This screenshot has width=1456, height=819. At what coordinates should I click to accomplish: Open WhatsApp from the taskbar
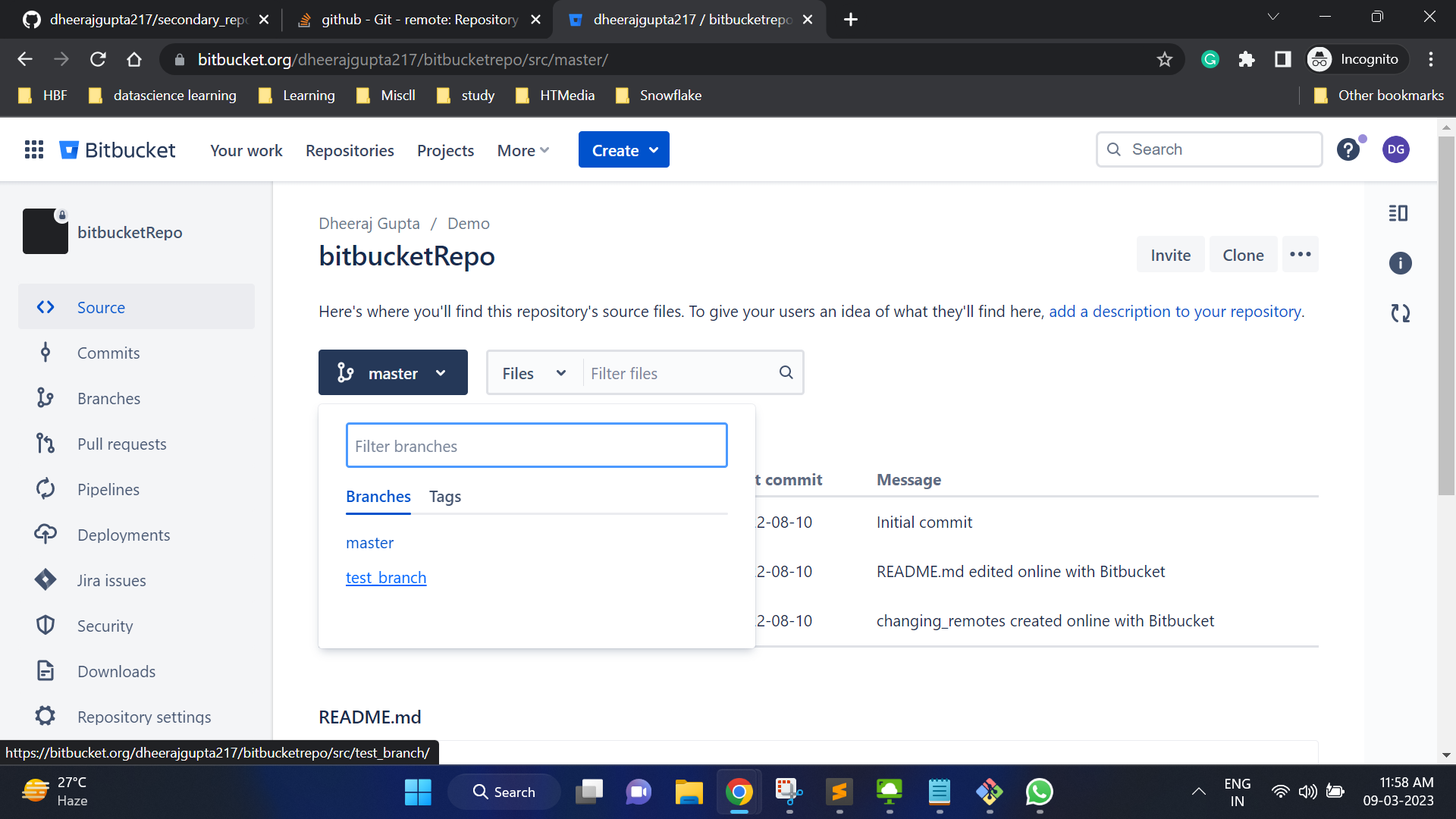pos(1039,792)
